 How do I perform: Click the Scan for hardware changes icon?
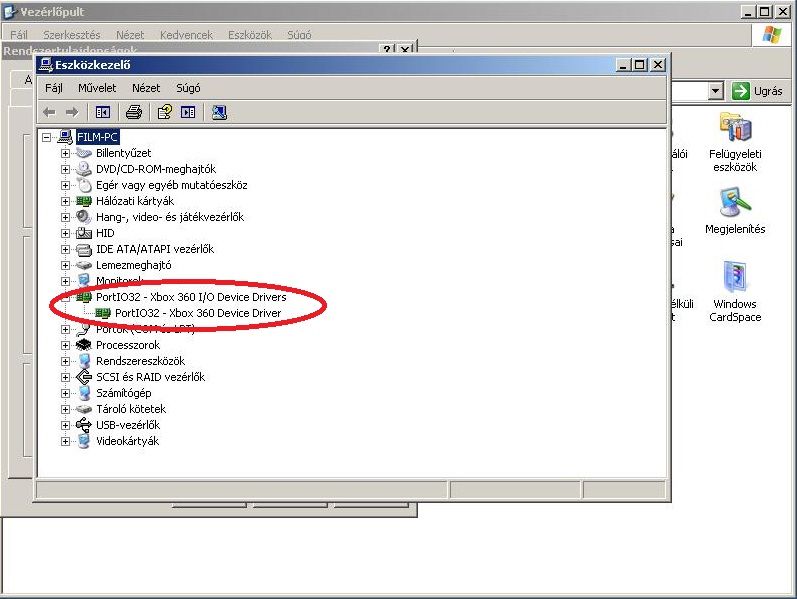(219, 112)
